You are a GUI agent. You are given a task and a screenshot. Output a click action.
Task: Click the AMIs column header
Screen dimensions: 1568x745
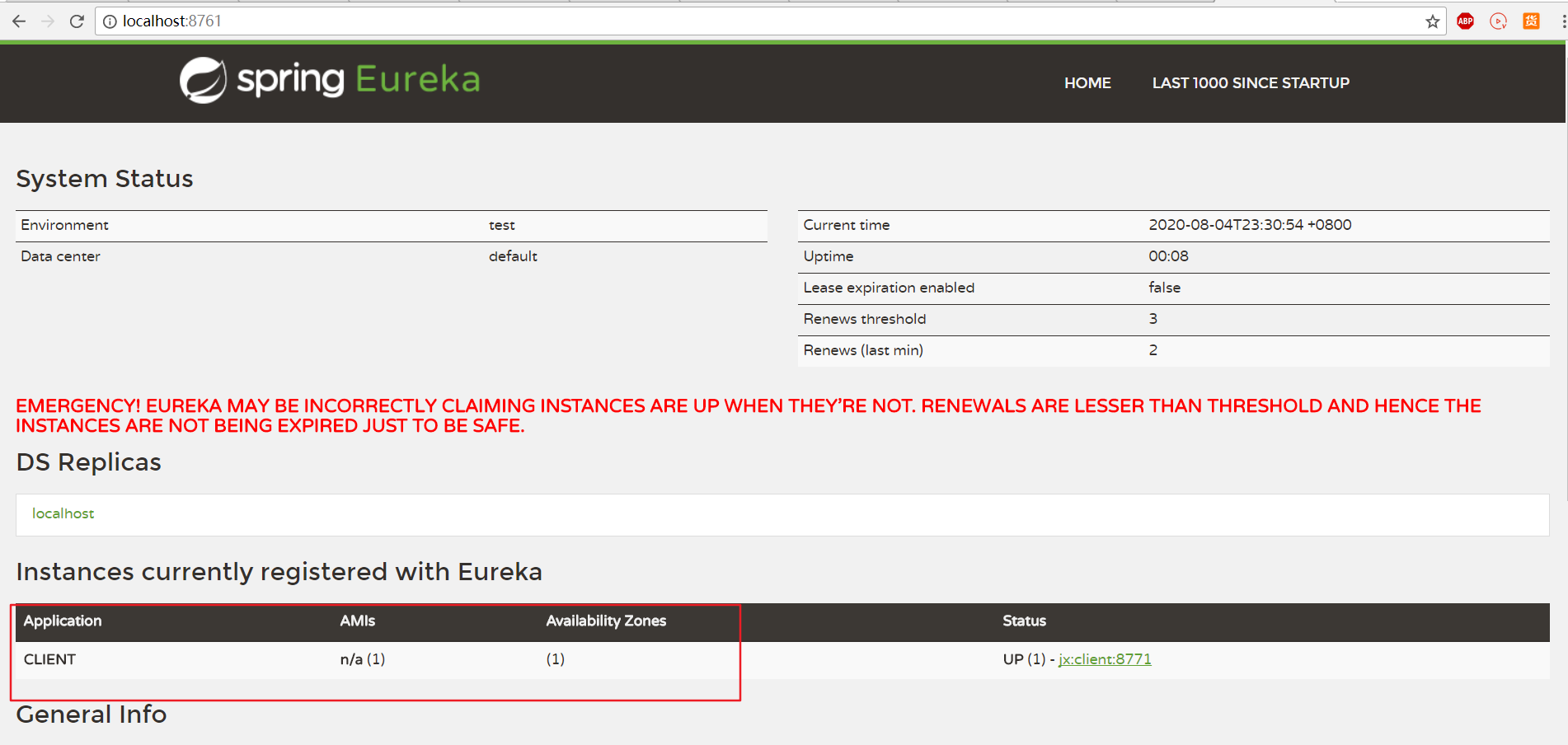(x=357, y=621)
